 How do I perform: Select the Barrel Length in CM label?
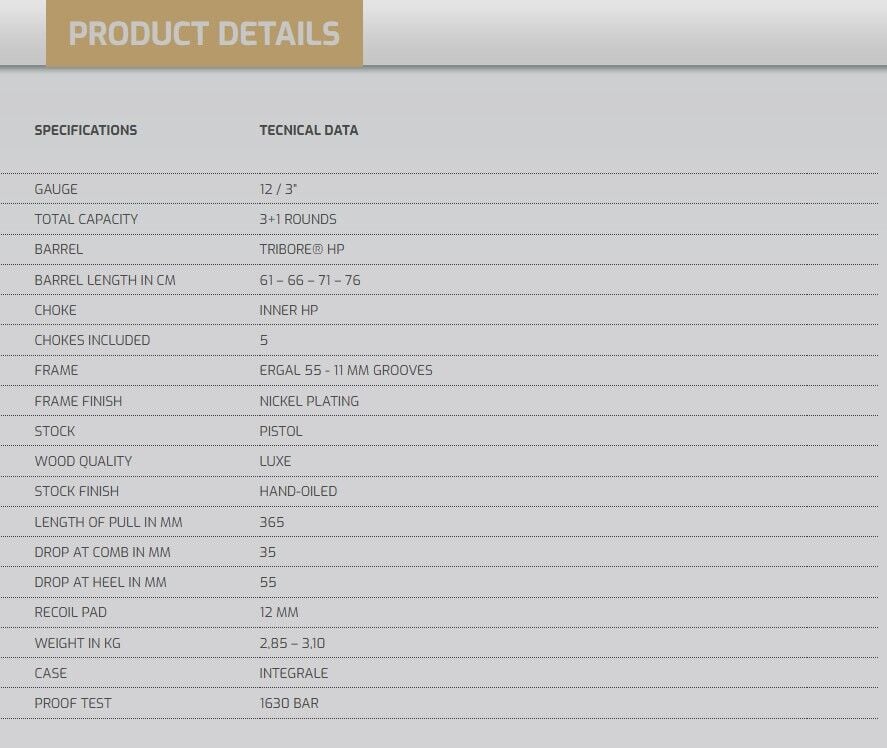click(105, 280)
